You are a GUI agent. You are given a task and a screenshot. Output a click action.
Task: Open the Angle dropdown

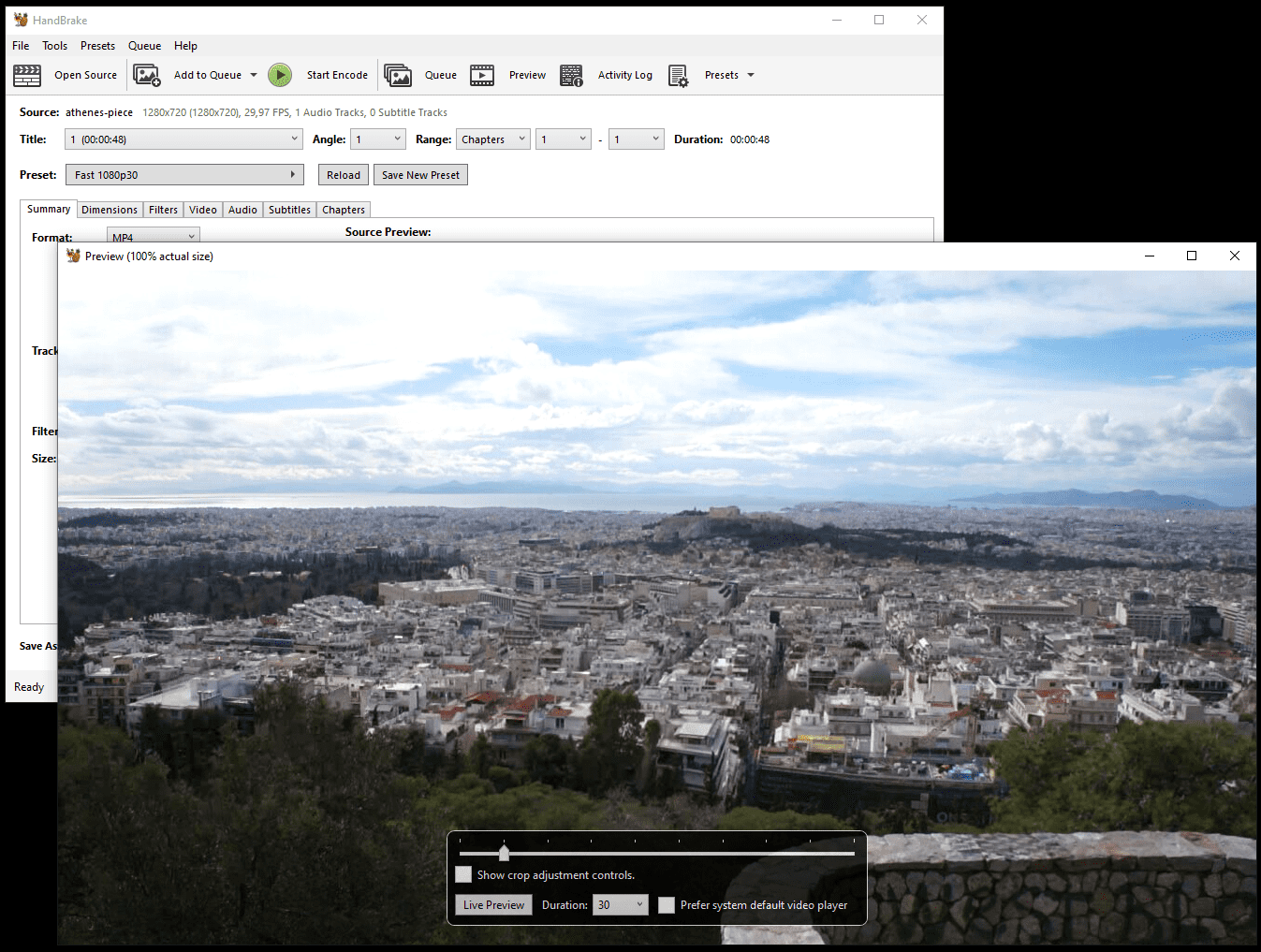pyautogui.click(x=378, y=139)
